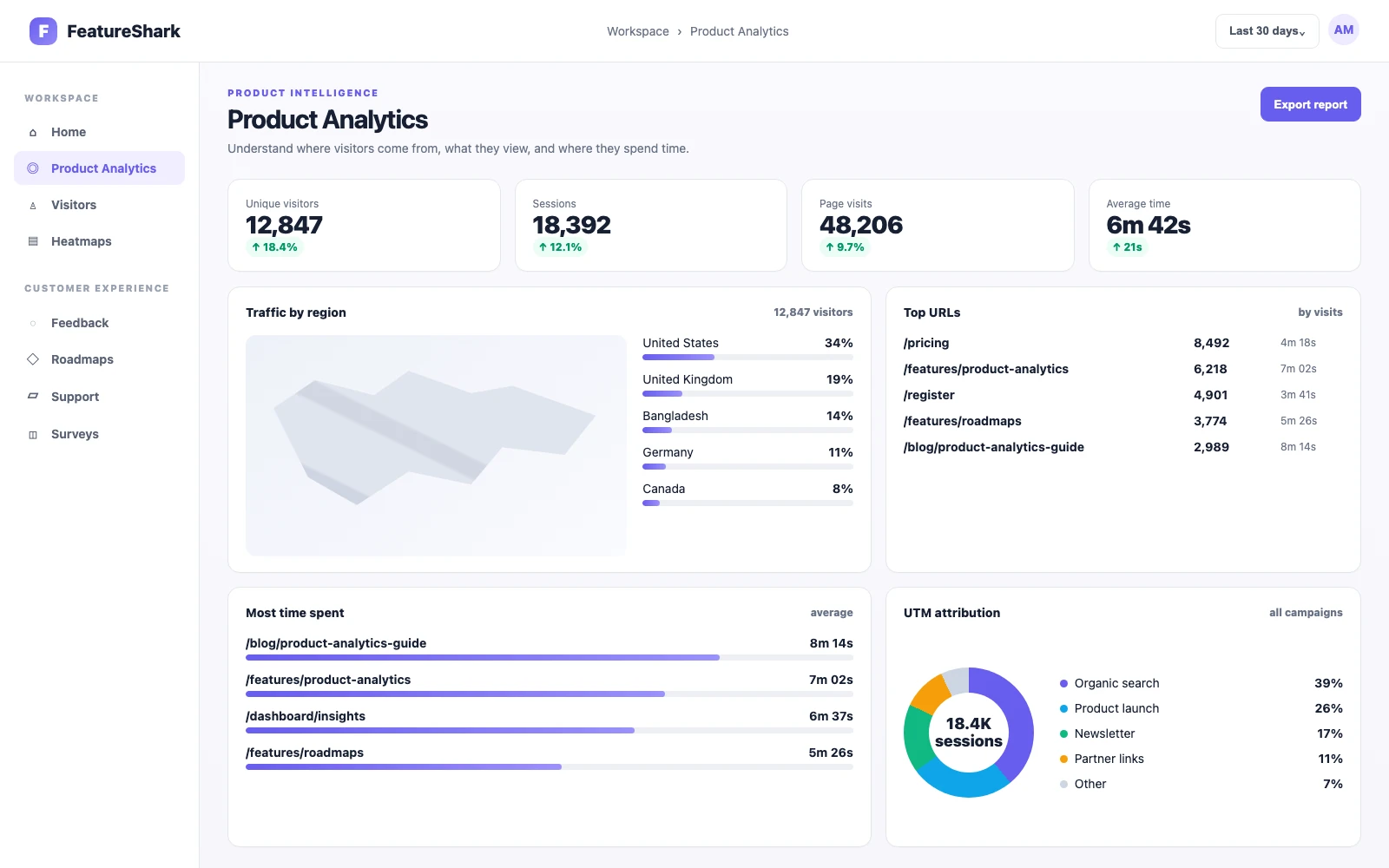Viewport: 1389px width, 868px height.
Task: Click the Traffic by region heading
Action: pyautogui.click(x=296, y=312)
